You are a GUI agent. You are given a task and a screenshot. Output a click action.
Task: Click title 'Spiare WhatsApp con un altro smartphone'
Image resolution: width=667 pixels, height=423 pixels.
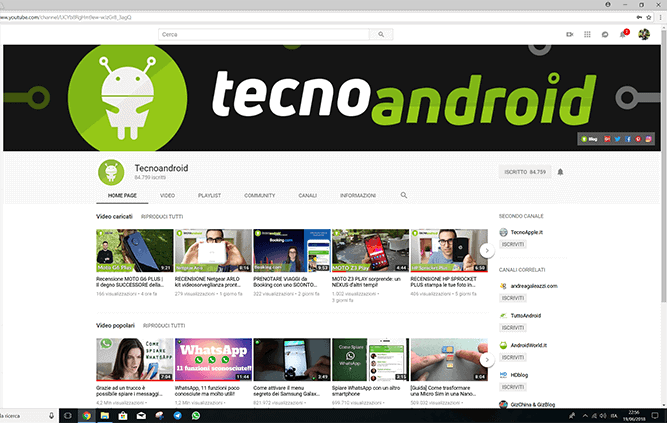pos(366,391)
